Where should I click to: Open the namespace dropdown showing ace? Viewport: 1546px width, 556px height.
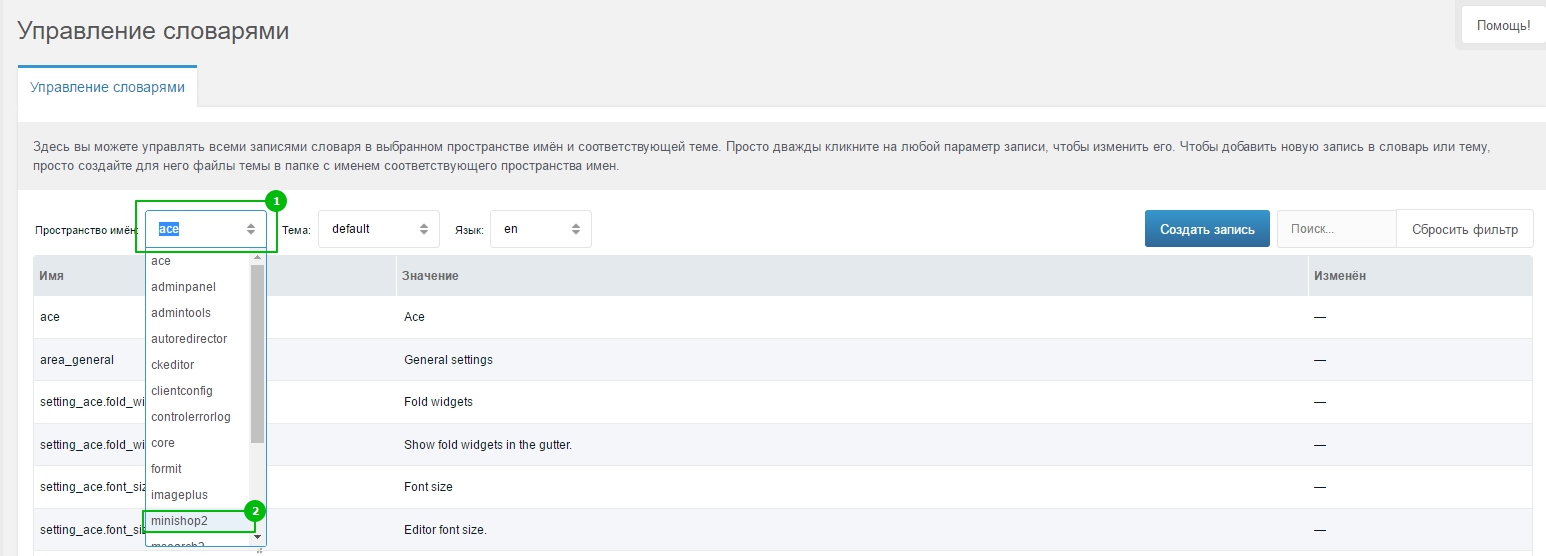pos(206,229)
